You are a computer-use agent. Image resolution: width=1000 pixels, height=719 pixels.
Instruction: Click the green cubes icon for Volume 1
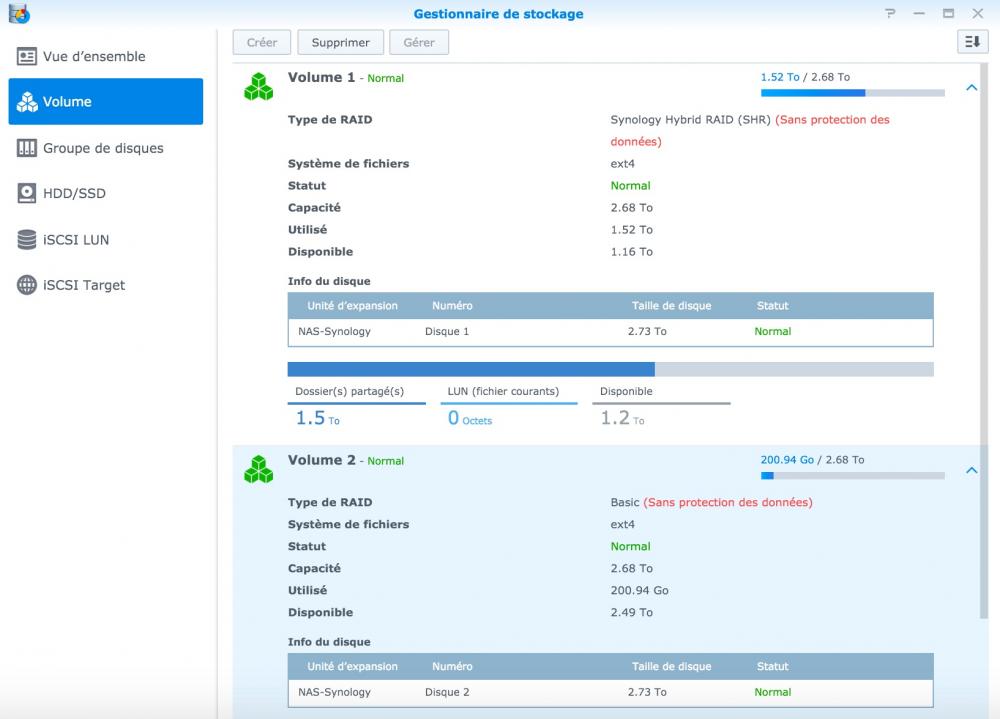tap(258, 87)
